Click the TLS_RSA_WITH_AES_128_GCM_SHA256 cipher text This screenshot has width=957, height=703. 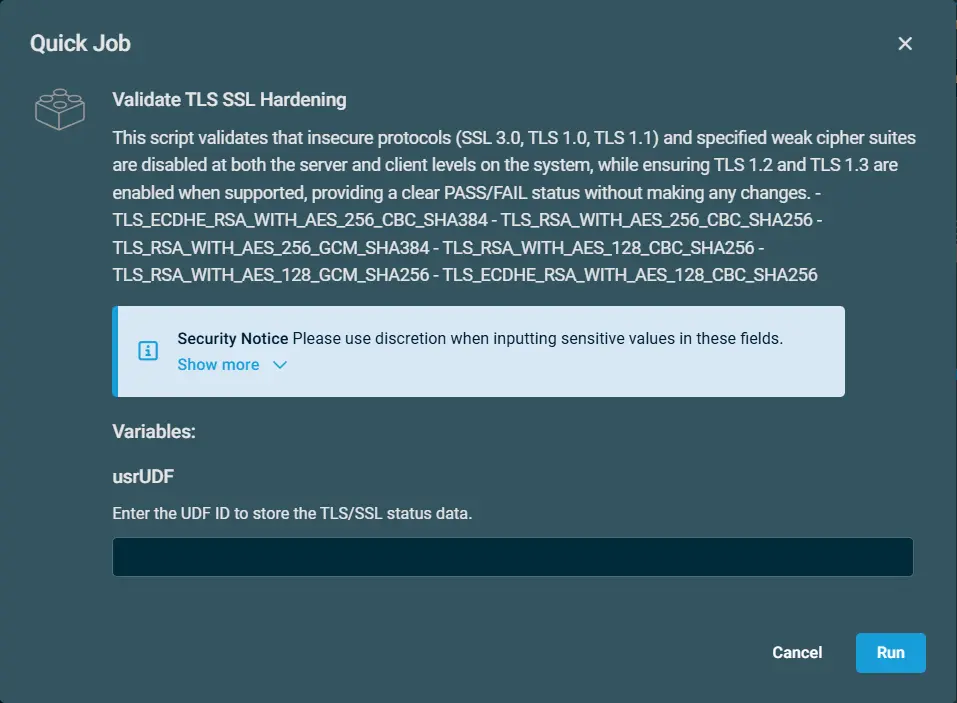(271, 275)
